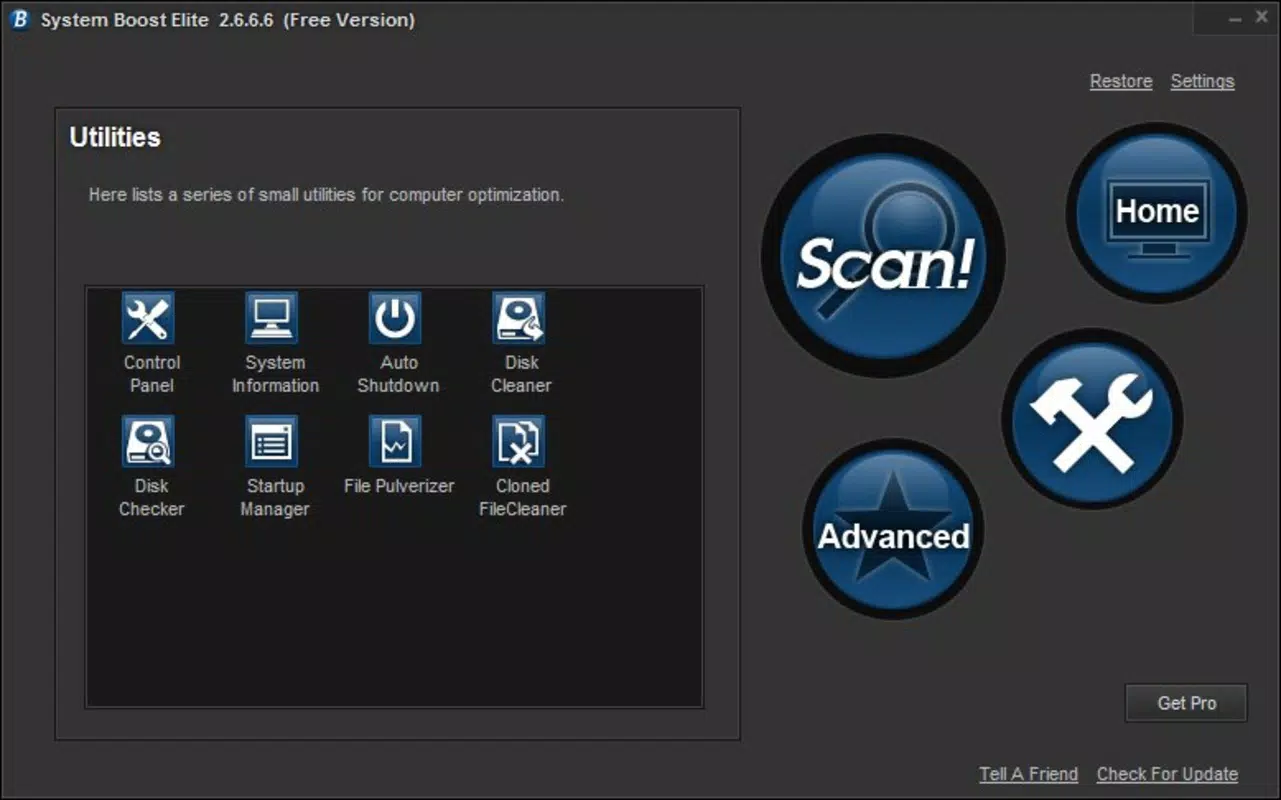Open the Cloned FileCleaner utility
The height and width of the screenshot is (800, 1281).
tap(519, 441)
